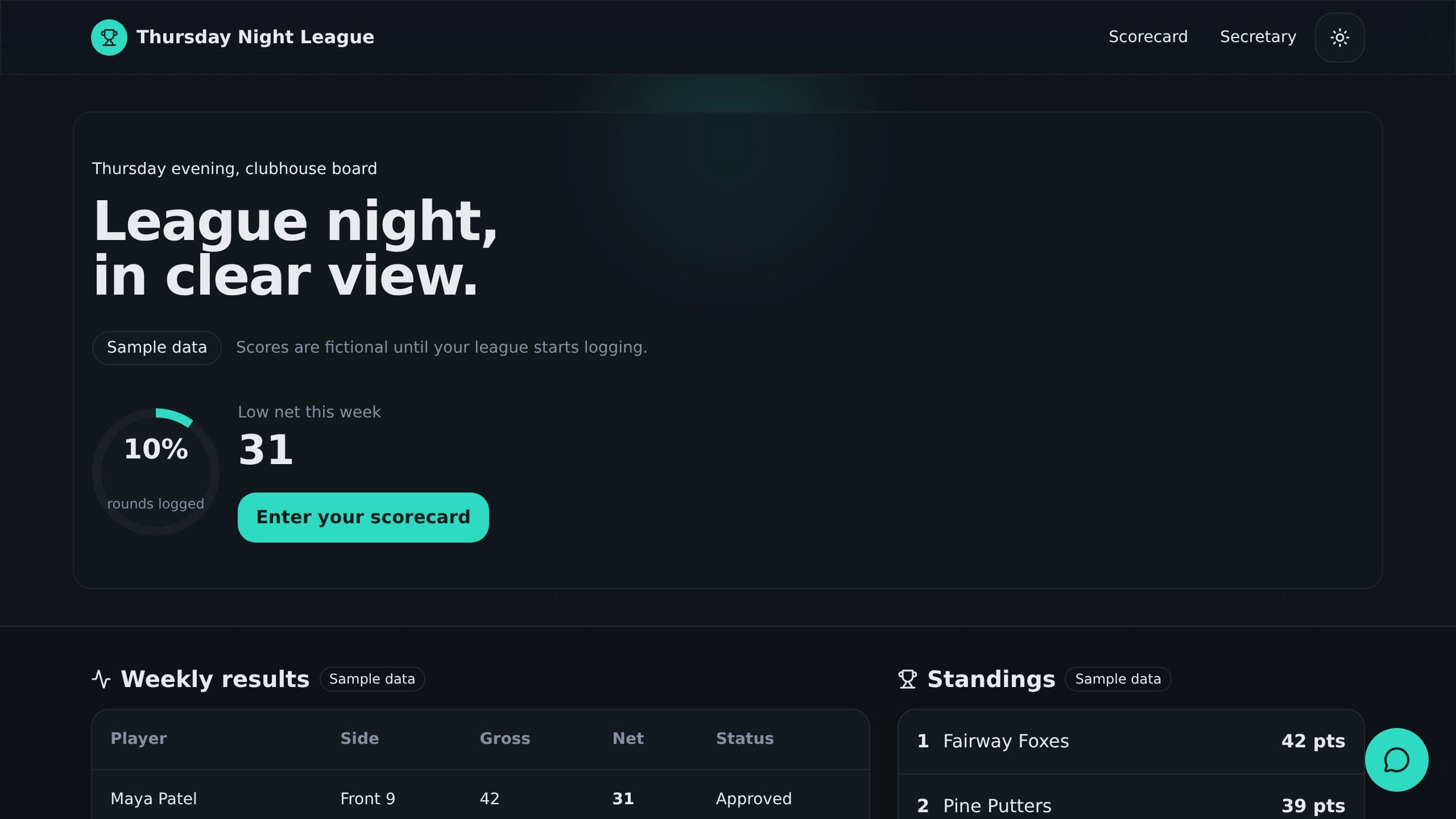Click the 39 pts value for Pine Putters
Image resolution: width=1456 pixels, height=819 pixels.
click(x=1313, y=806)
